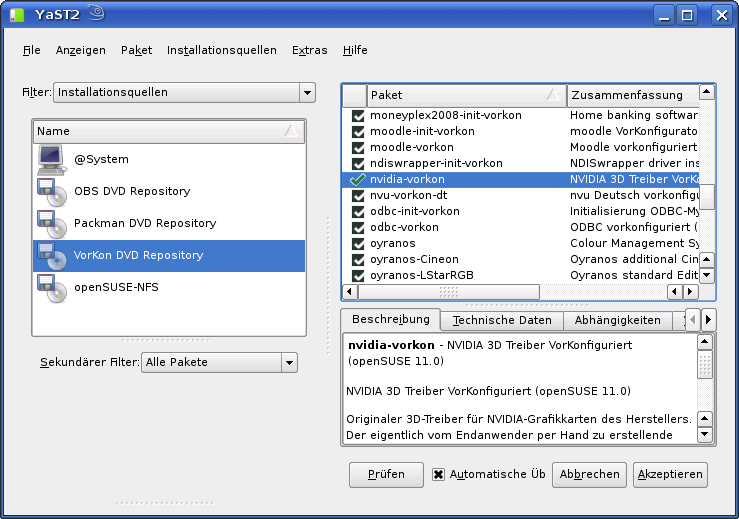Screen dimensions: 739x519
Task: Toggle the oyranos package checkbox
Action: pos(358,244)
